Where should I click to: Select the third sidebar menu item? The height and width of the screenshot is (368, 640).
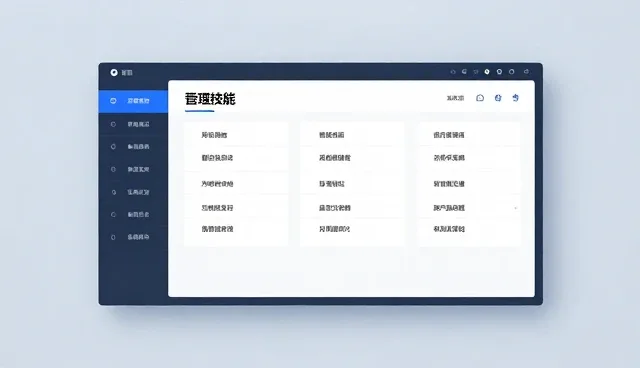pyautogui.click(x=133, y=146)
